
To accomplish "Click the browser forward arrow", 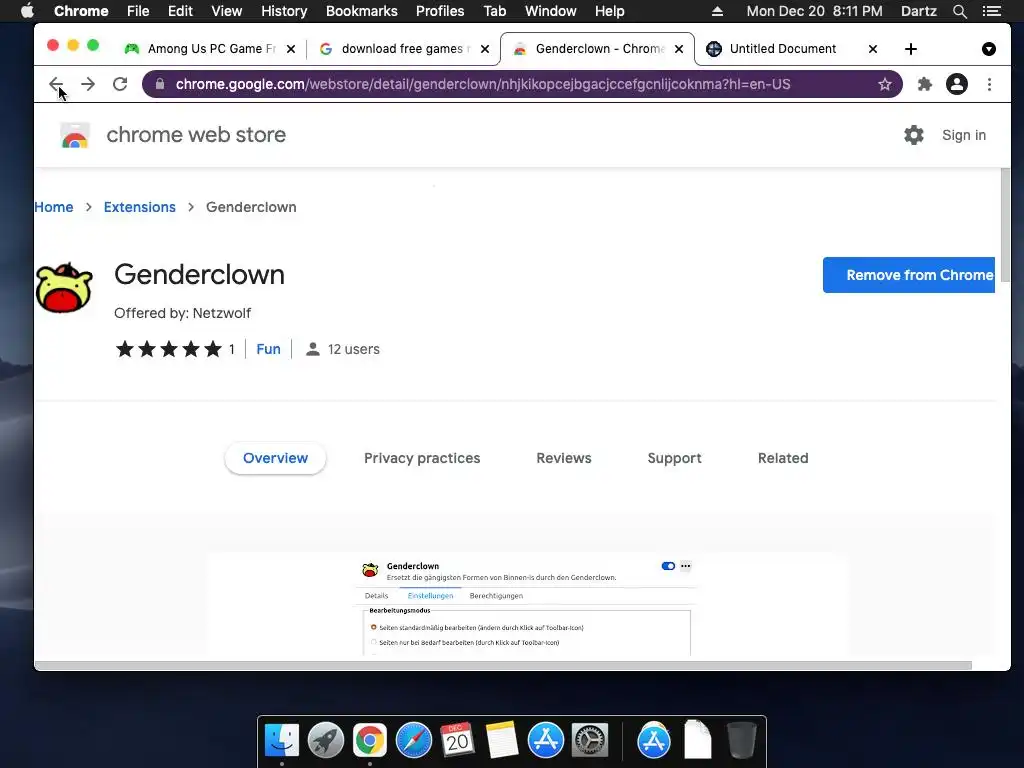I will (x=88, y=84).
